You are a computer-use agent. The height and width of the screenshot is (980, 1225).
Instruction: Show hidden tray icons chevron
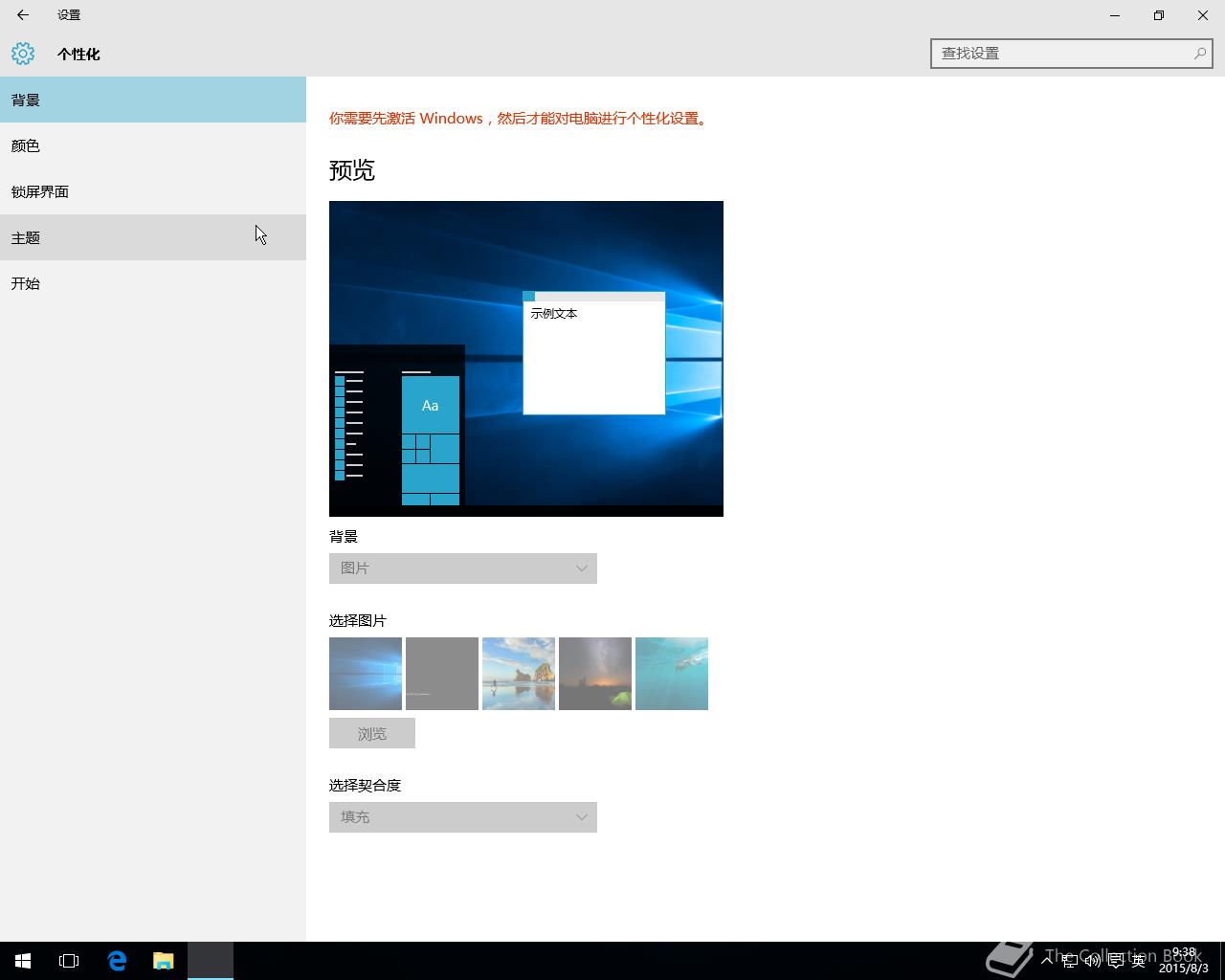point(1047,961)
